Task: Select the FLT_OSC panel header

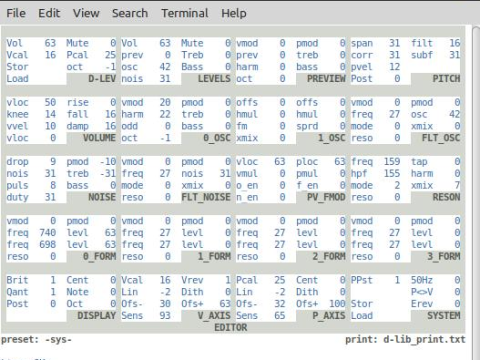Action: (x=441, y=138)
